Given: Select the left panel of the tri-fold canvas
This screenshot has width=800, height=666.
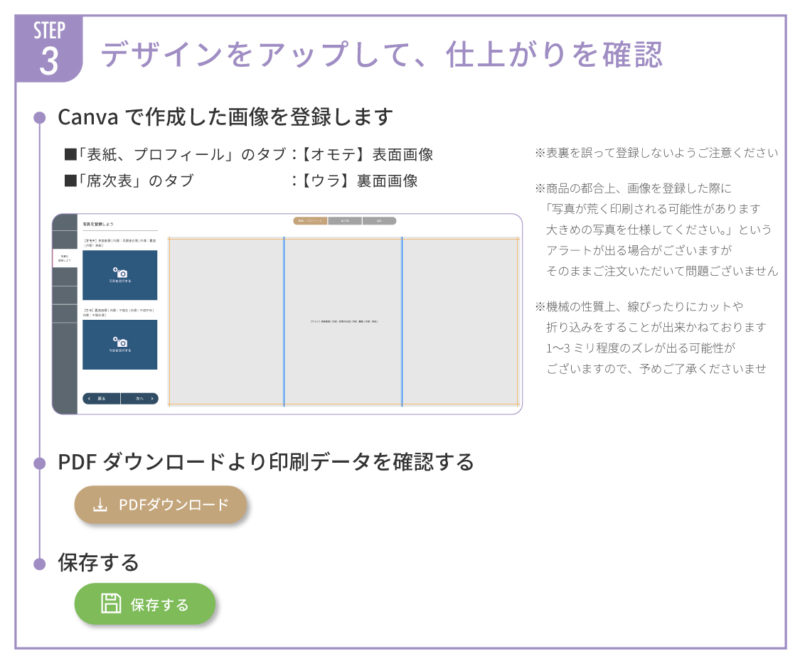Looking at the screenshot, I should tap(226, 321).
